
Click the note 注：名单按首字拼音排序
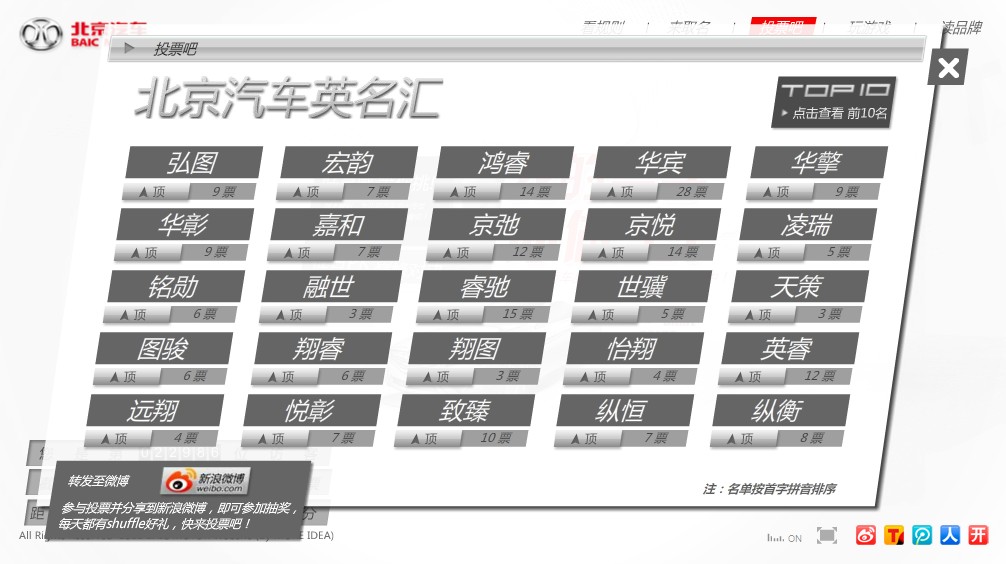click(769, 489)
